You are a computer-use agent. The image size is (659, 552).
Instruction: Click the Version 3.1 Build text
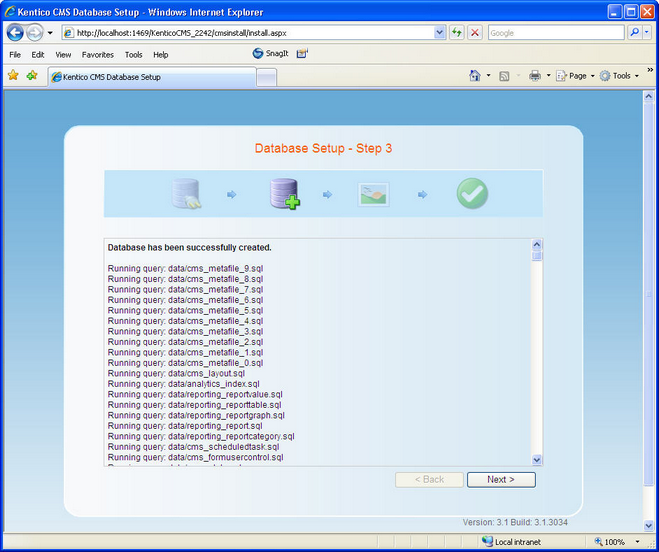(x=515, y=522)
